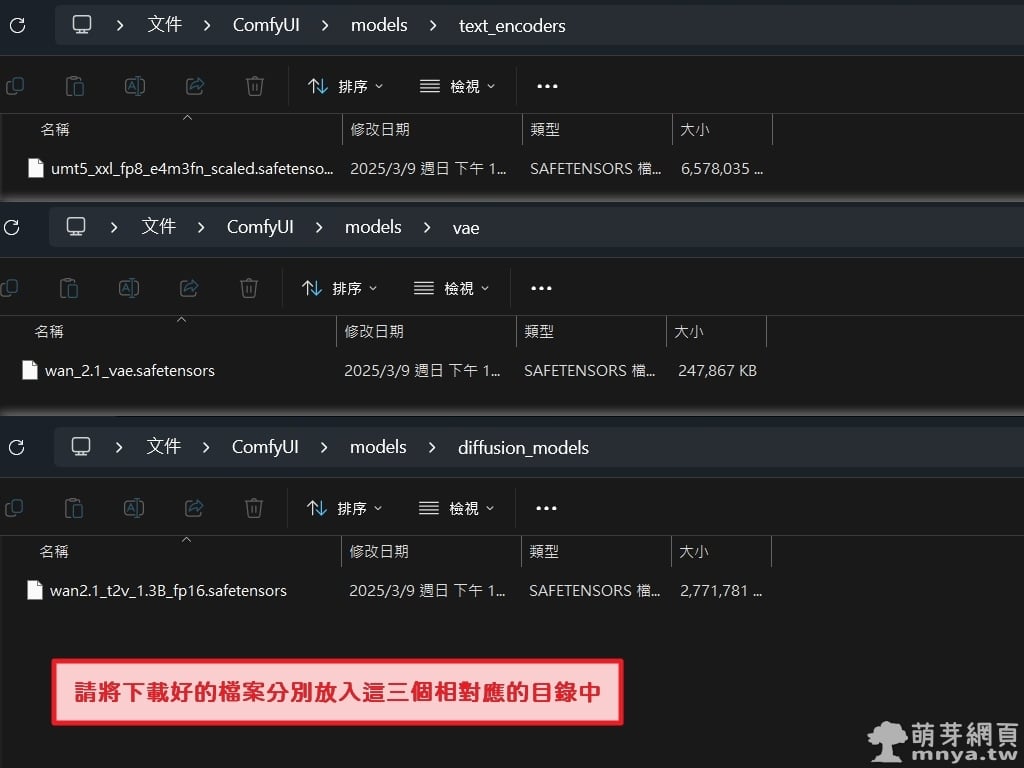The width and height of the screenshot is (1024, 768).
Task: Expand the chevron before text_encoders in the breadcrumb
Action: tap(433, 26)
